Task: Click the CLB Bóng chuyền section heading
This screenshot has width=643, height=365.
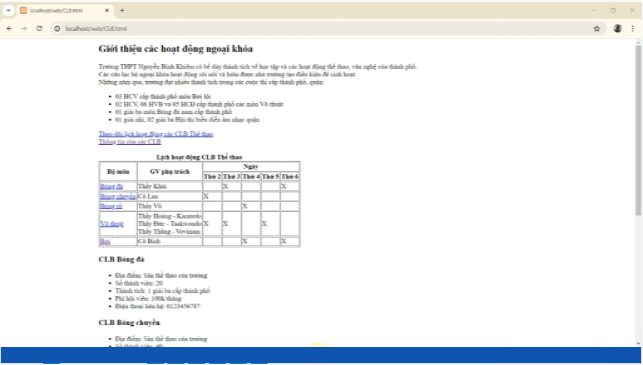Action: coord(129,323)
